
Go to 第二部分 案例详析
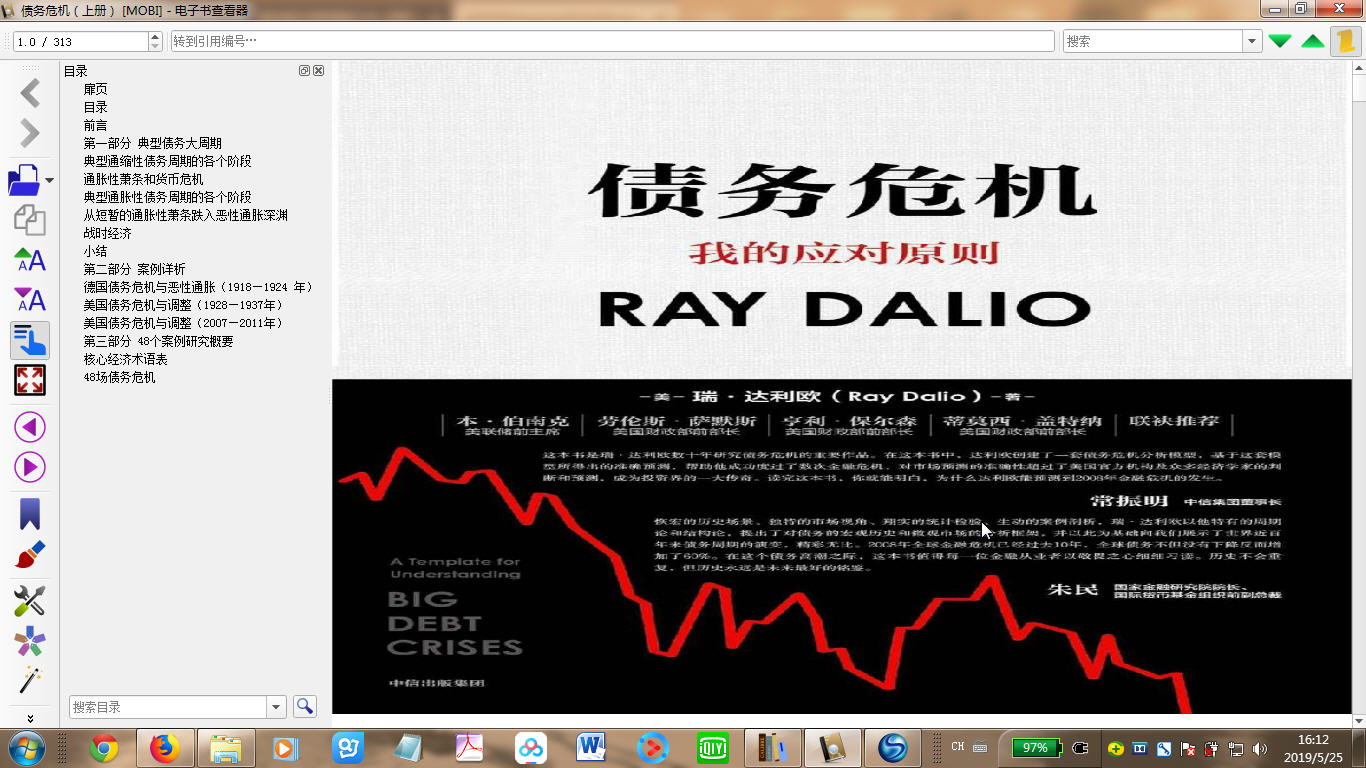coord(135,269)
